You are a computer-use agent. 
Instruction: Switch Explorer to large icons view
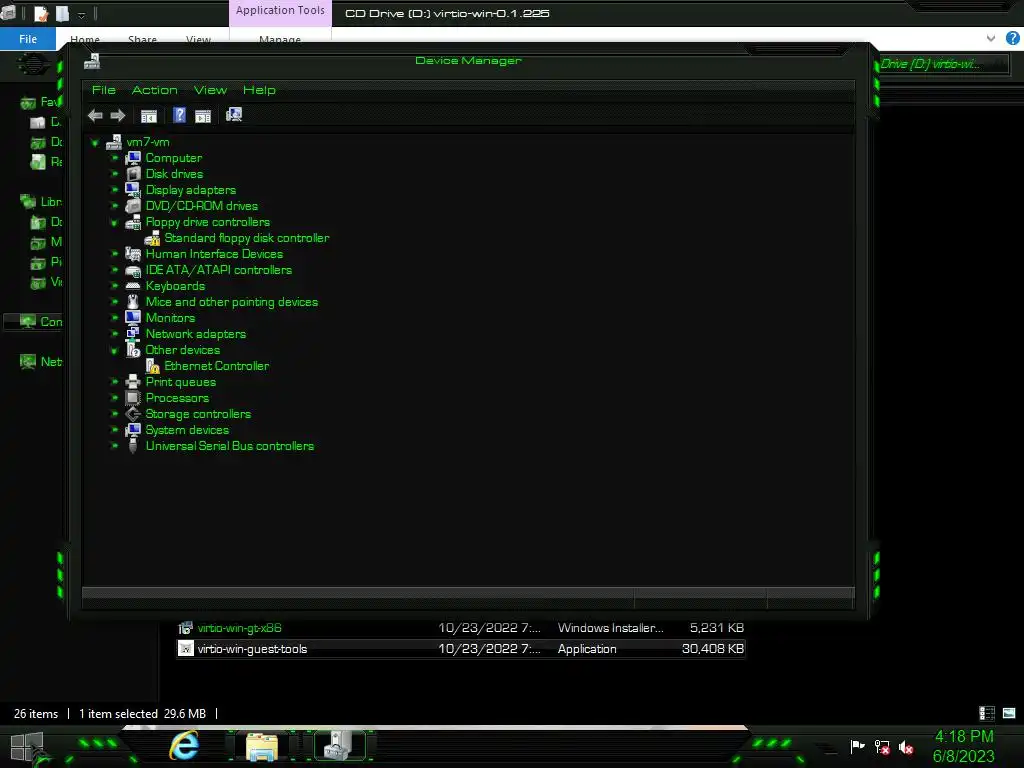pyautogui.click(x=1010, y=713)
